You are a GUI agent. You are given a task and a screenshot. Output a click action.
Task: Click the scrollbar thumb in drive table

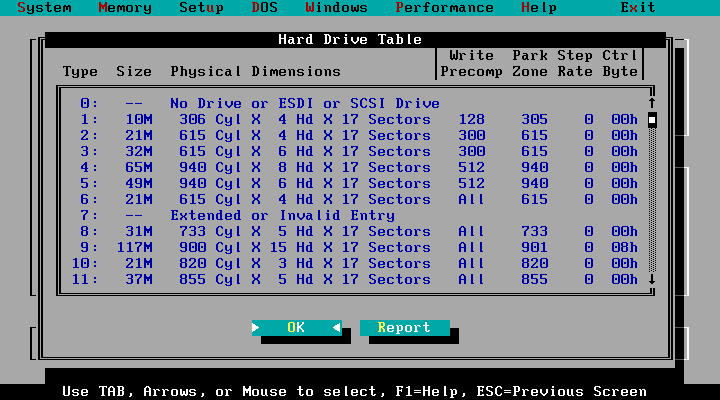[652, 120]
